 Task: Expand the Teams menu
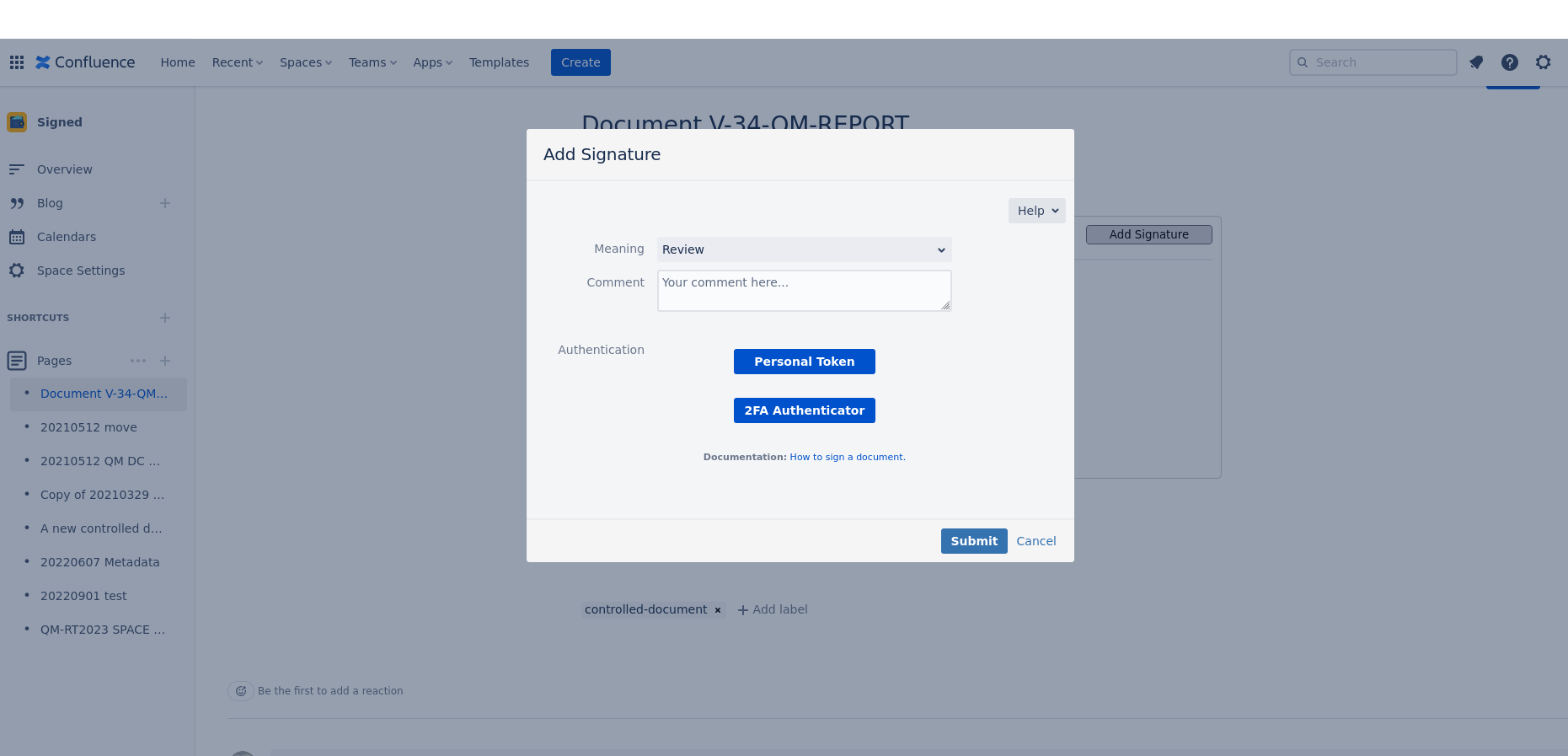pyautogui.click(x=372, y=62)
